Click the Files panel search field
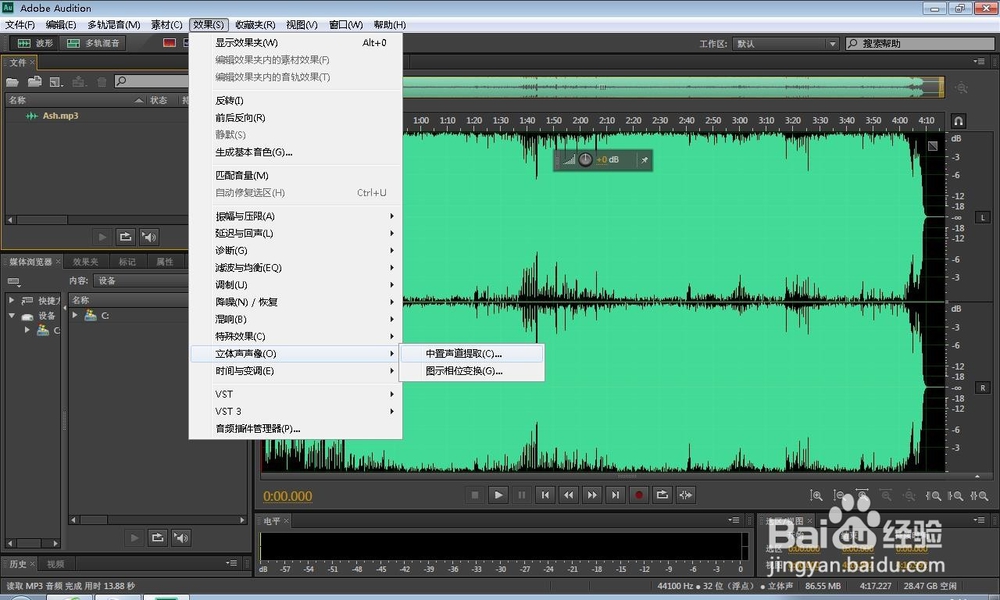Viewport: 1000px width, 600px height. click(152, 81)
